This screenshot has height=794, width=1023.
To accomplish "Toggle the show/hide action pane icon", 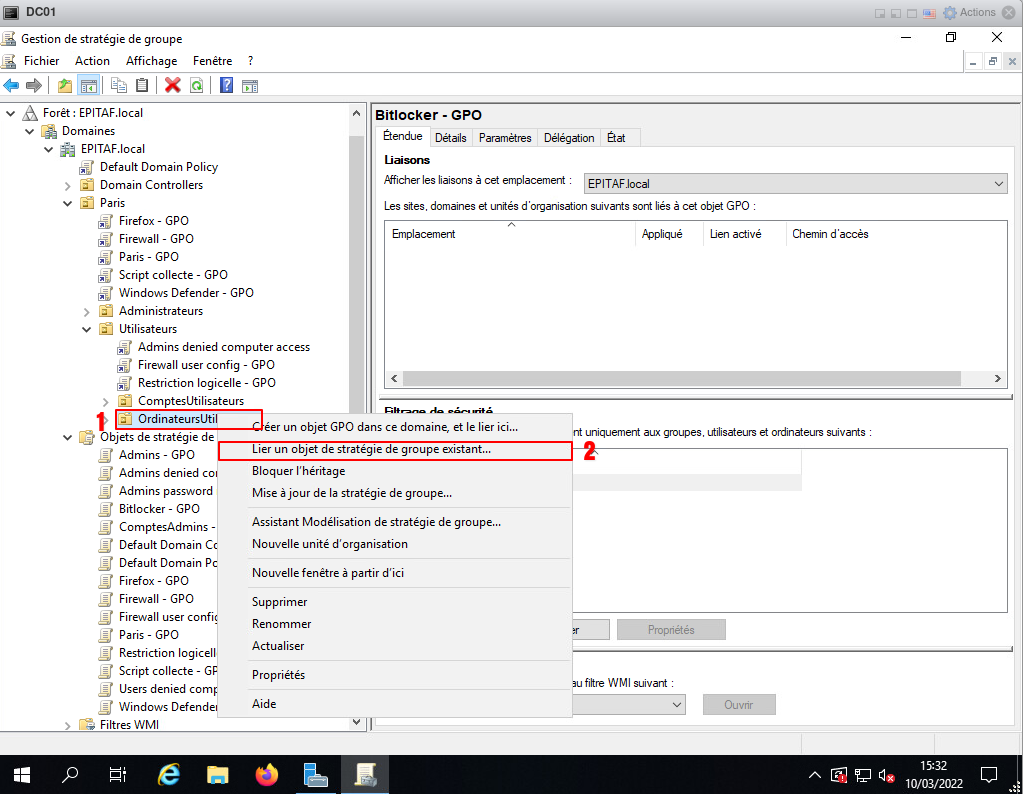I will [250, 86].
